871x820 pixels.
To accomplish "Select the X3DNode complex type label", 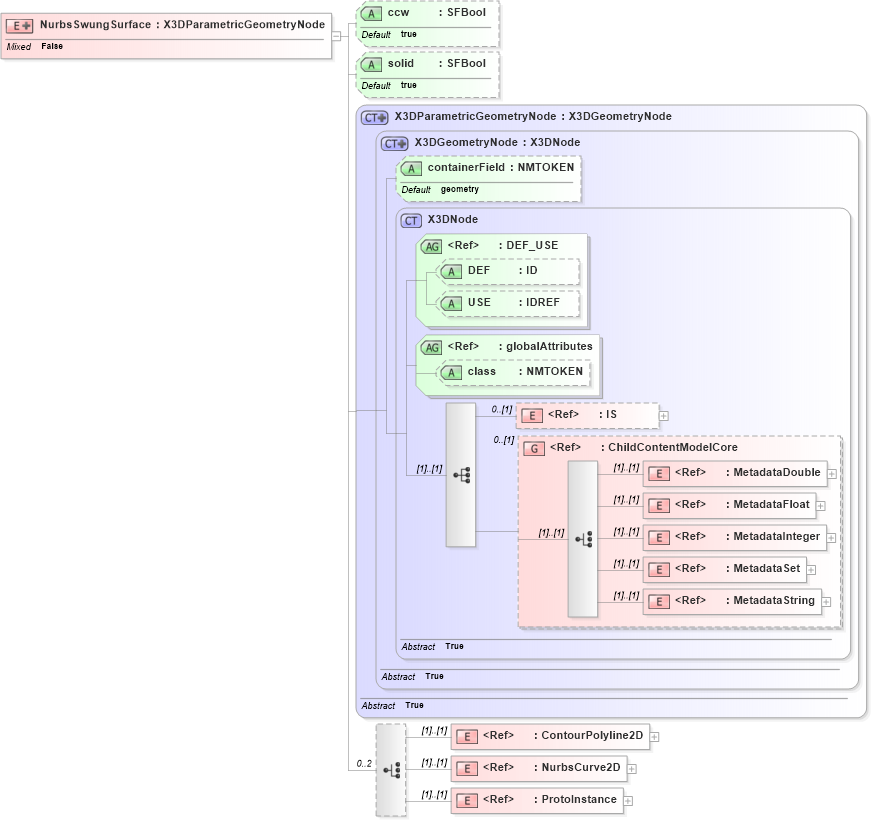I will click(x=453, y=219).
